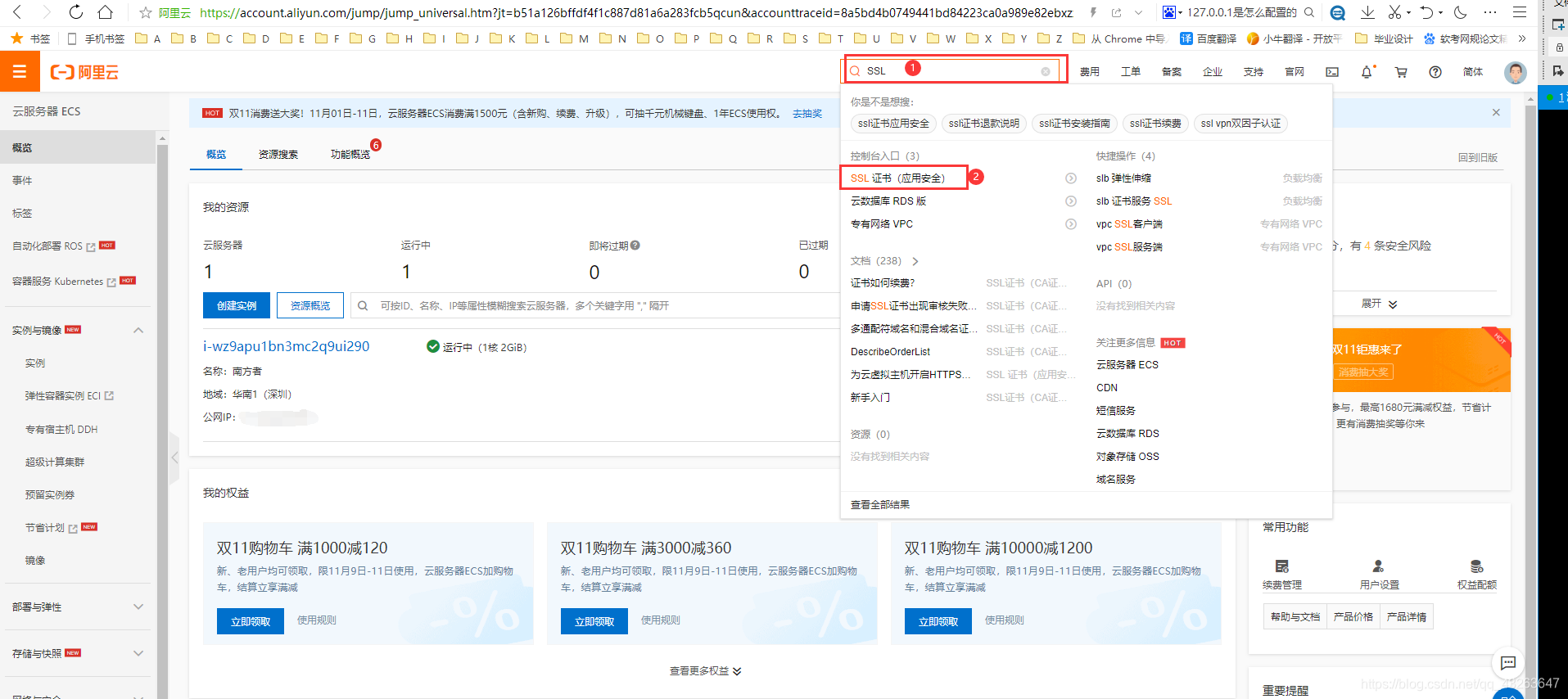The width and height of the screenshot is (1568, 699).
Task: Expand the 展开 security section
Action: click(1380, 304)
